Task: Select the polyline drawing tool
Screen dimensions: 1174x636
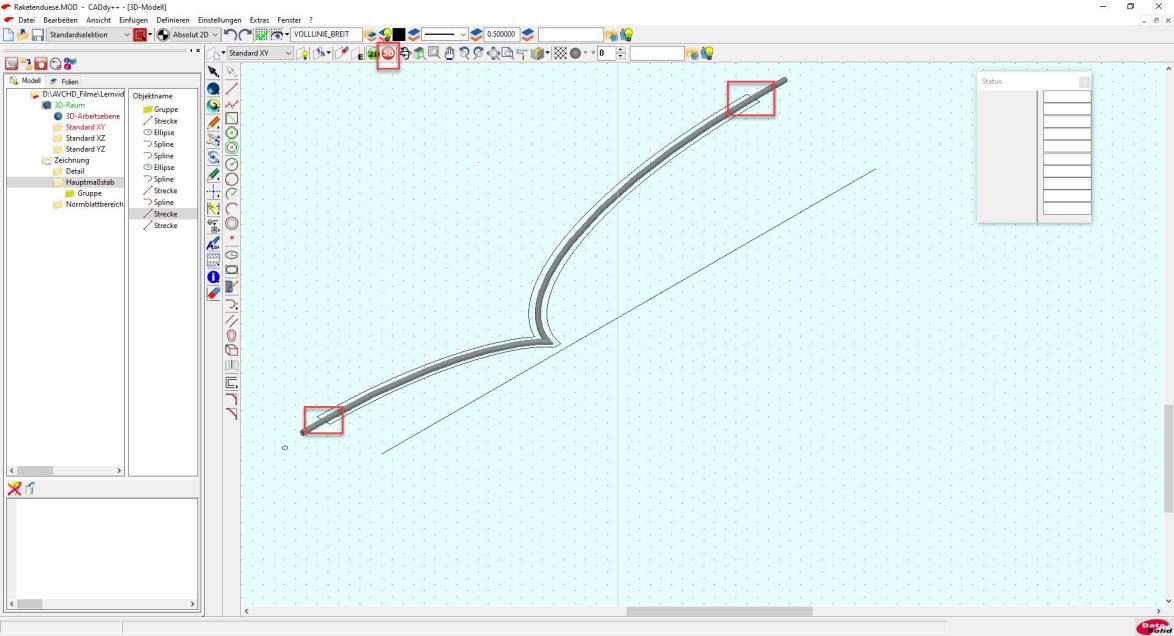Action: pos(232,104)
